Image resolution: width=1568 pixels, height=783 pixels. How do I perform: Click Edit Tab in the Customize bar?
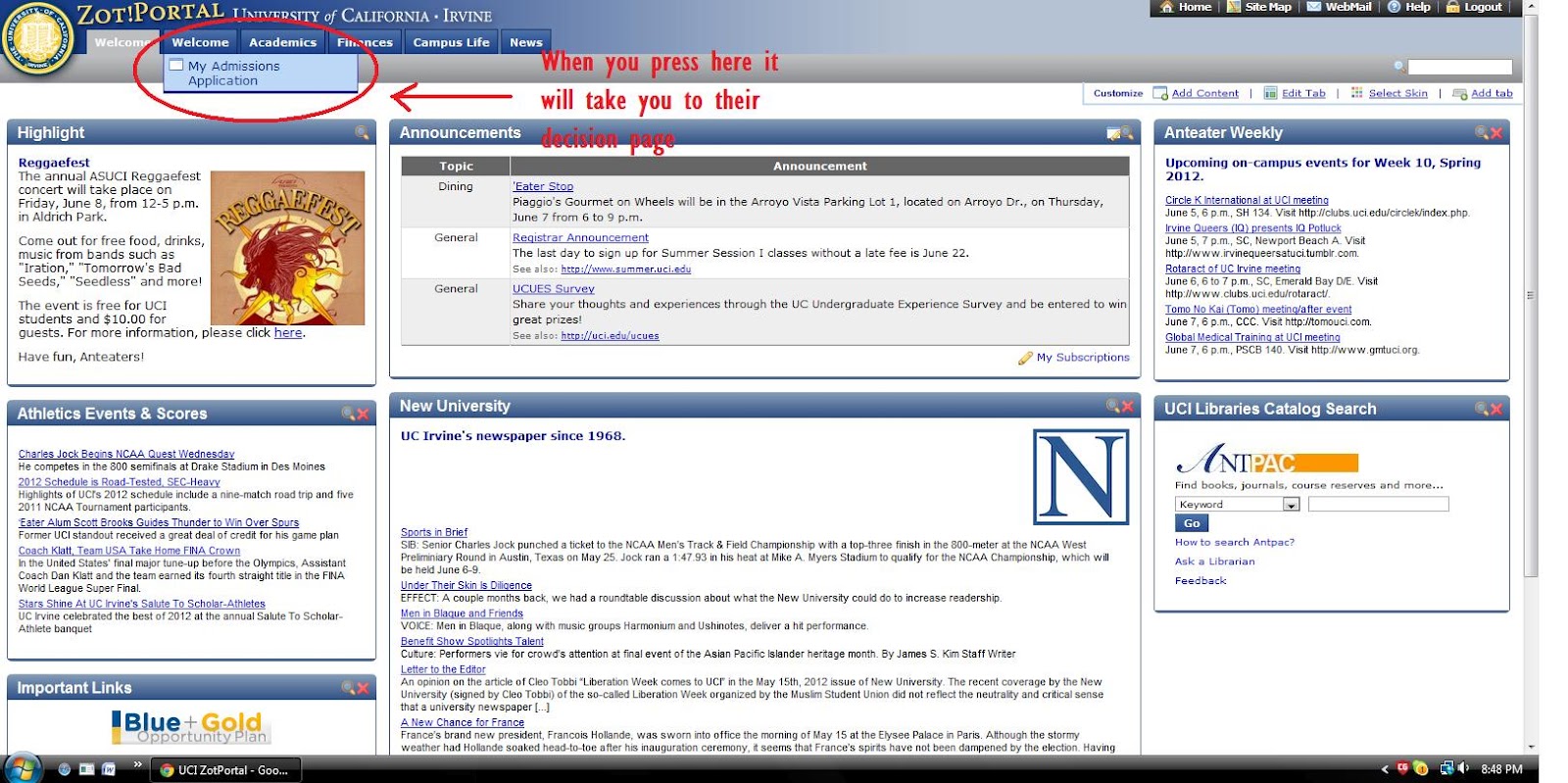[1303, 93]
